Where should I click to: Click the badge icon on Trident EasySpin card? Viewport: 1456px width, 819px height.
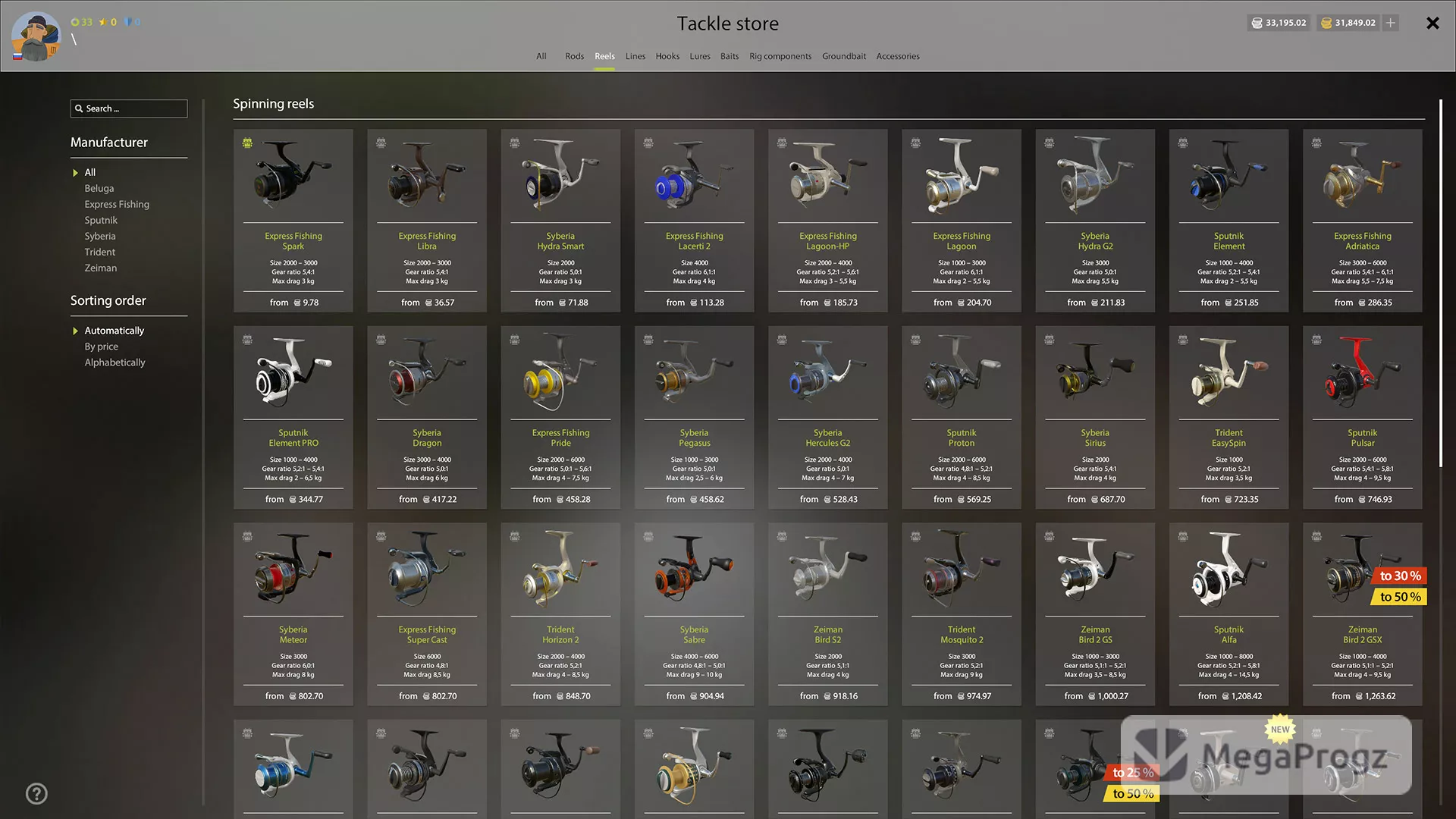(1183, 339)
